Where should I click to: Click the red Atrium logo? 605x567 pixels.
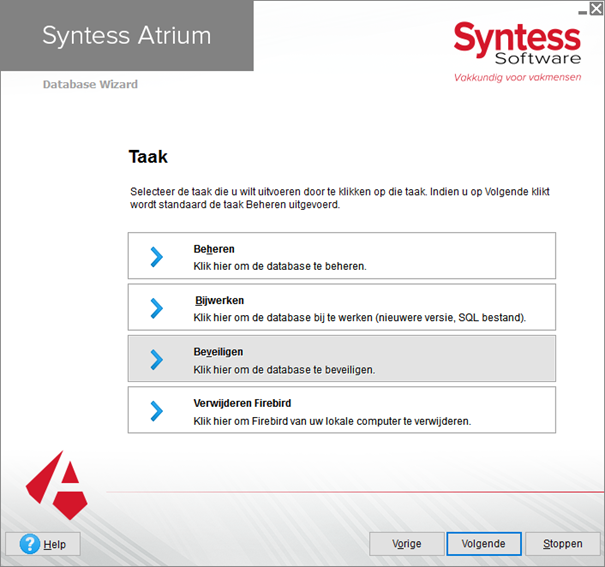57,485
